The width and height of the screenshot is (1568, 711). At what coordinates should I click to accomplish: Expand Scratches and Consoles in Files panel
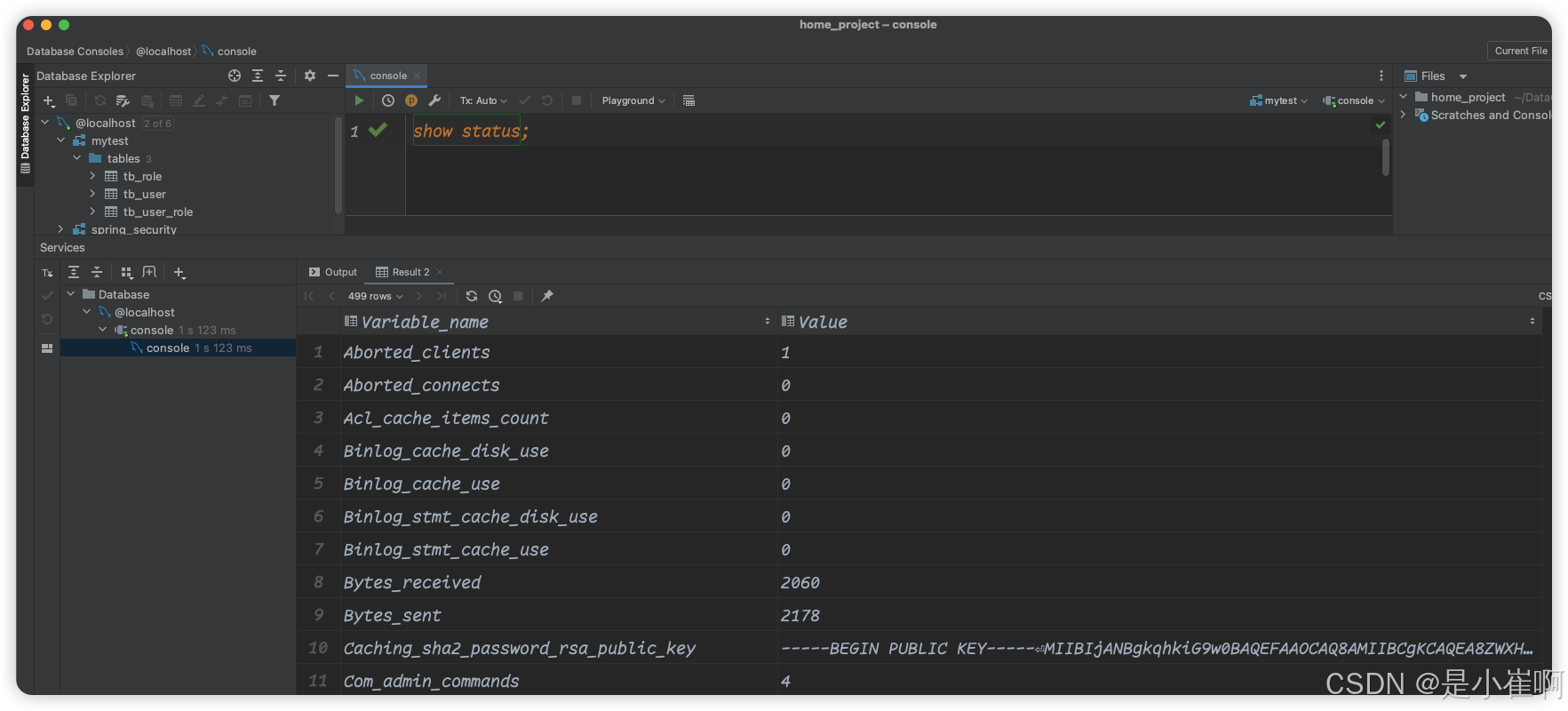[x=1404, y=115]
